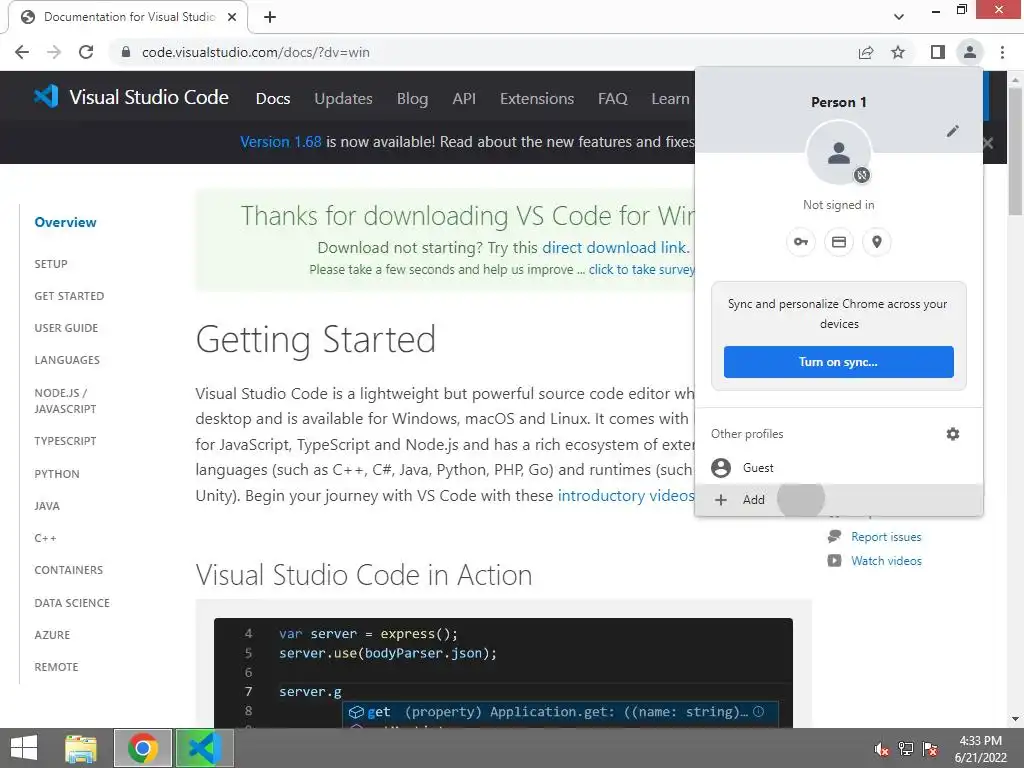Open addresses via location pin icon
1024x768 pixels.
(877, 242)
